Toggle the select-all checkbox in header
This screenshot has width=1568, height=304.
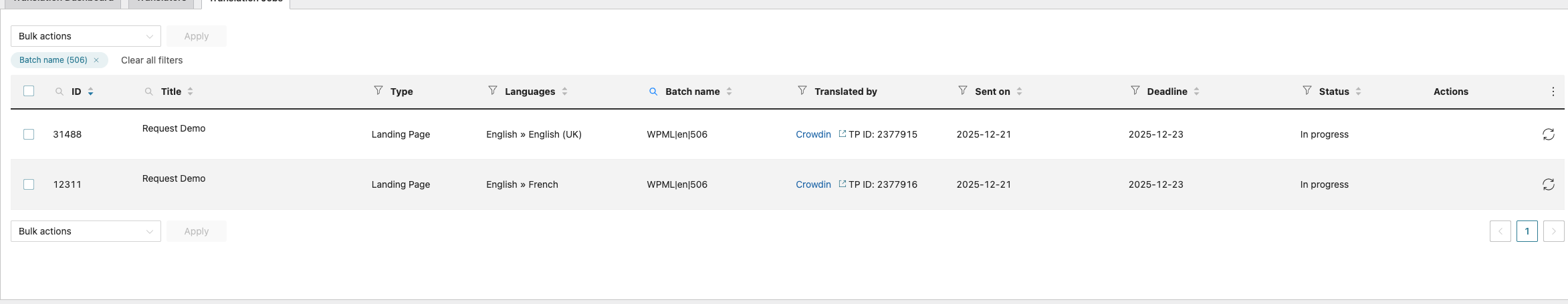click(x=29, y=91)
